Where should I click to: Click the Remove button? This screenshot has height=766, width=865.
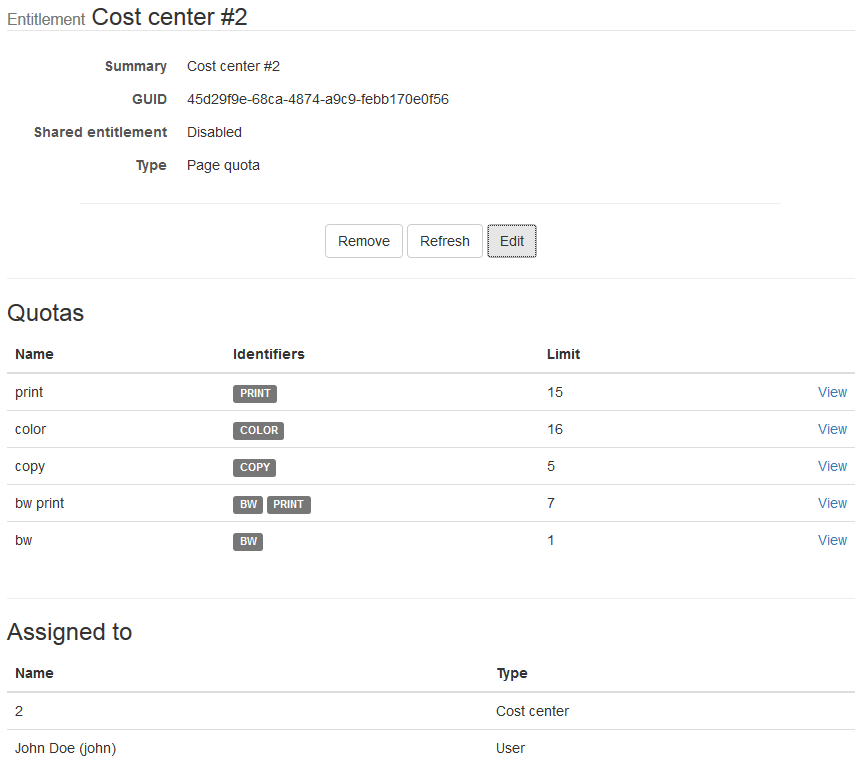pyautogui.click(x=364, y=241)
